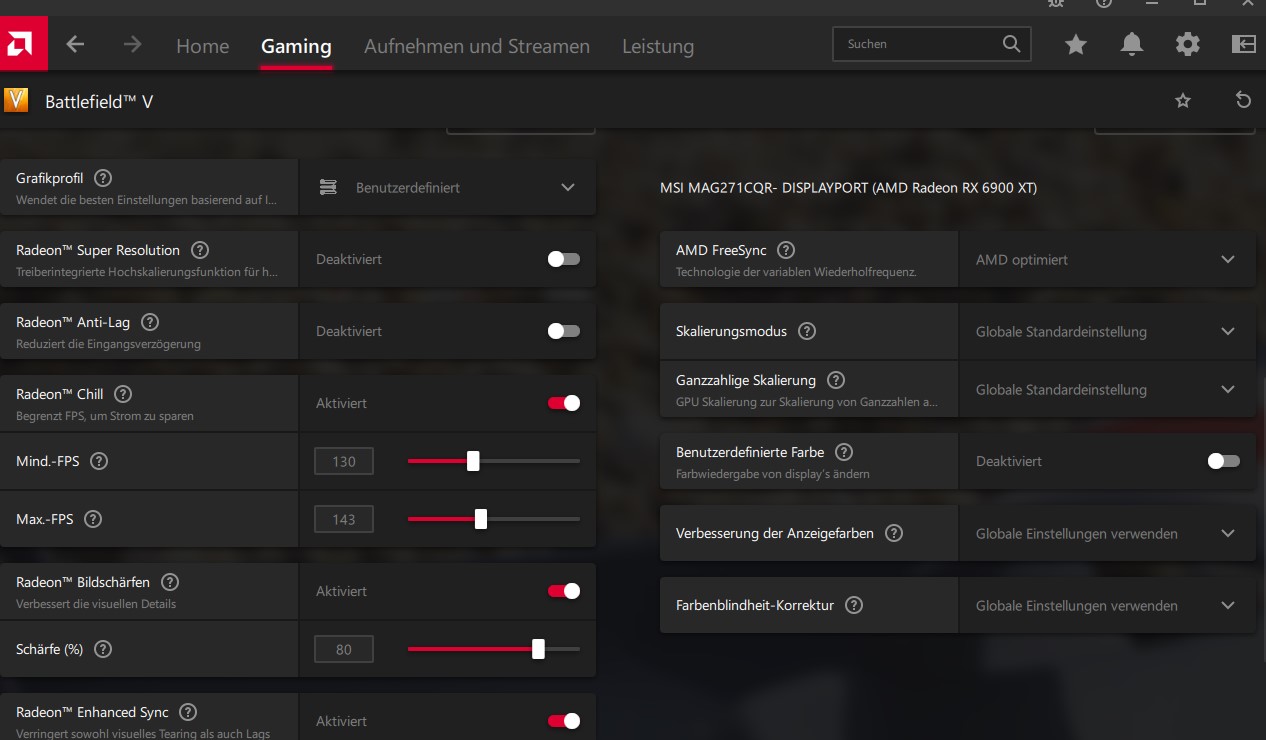The width and height of the screenshot is (1266, 740).
Task: Click the Battlefield V game icon
Action: (16, 100)
